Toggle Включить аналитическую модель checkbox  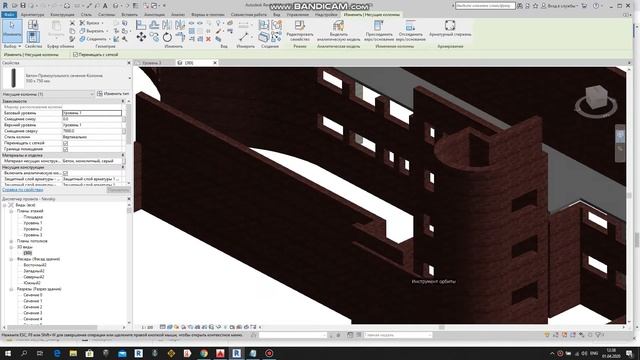[x=65, y=173]
